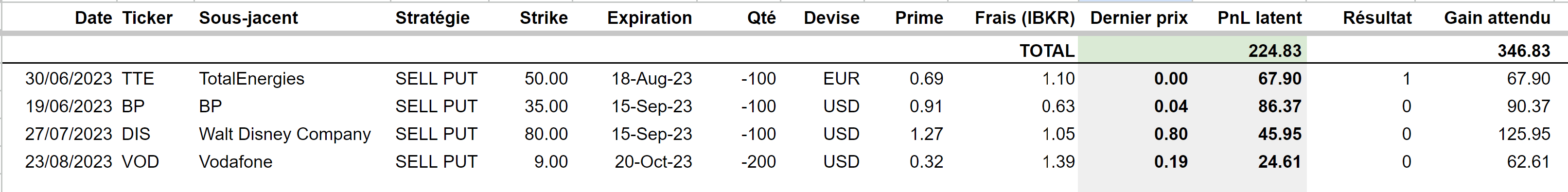Select the Stratégie column header
The height and width of the screenshot is (192, 1568).
[x=432, y=17]
